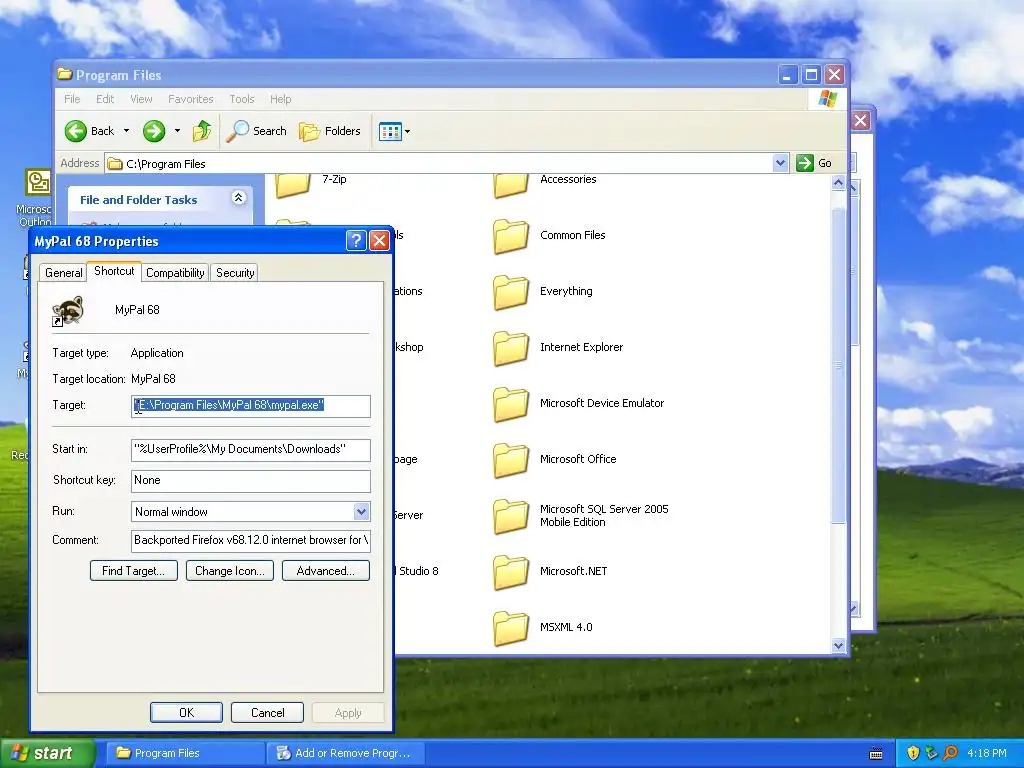
Task: Click the Target path field
Action: pyautogui.click(x=251, y=406)
